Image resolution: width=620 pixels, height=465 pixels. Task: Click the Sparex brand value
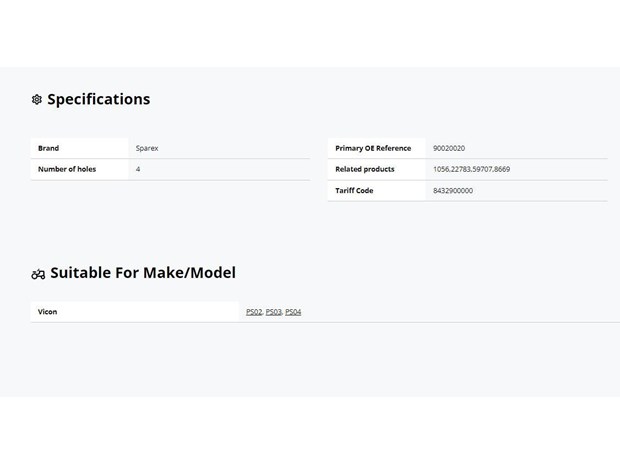pos(147,148)
